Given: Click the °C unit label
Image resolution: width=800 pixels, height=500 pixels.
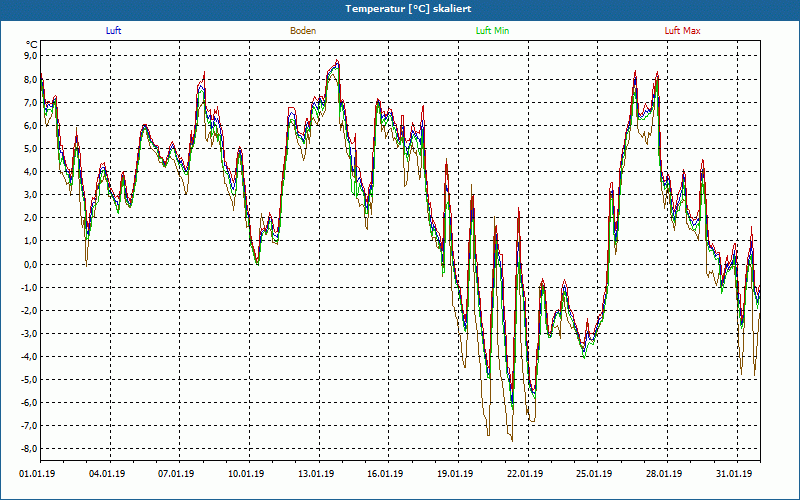Looking at the screenshot, I should click(32, 45).
